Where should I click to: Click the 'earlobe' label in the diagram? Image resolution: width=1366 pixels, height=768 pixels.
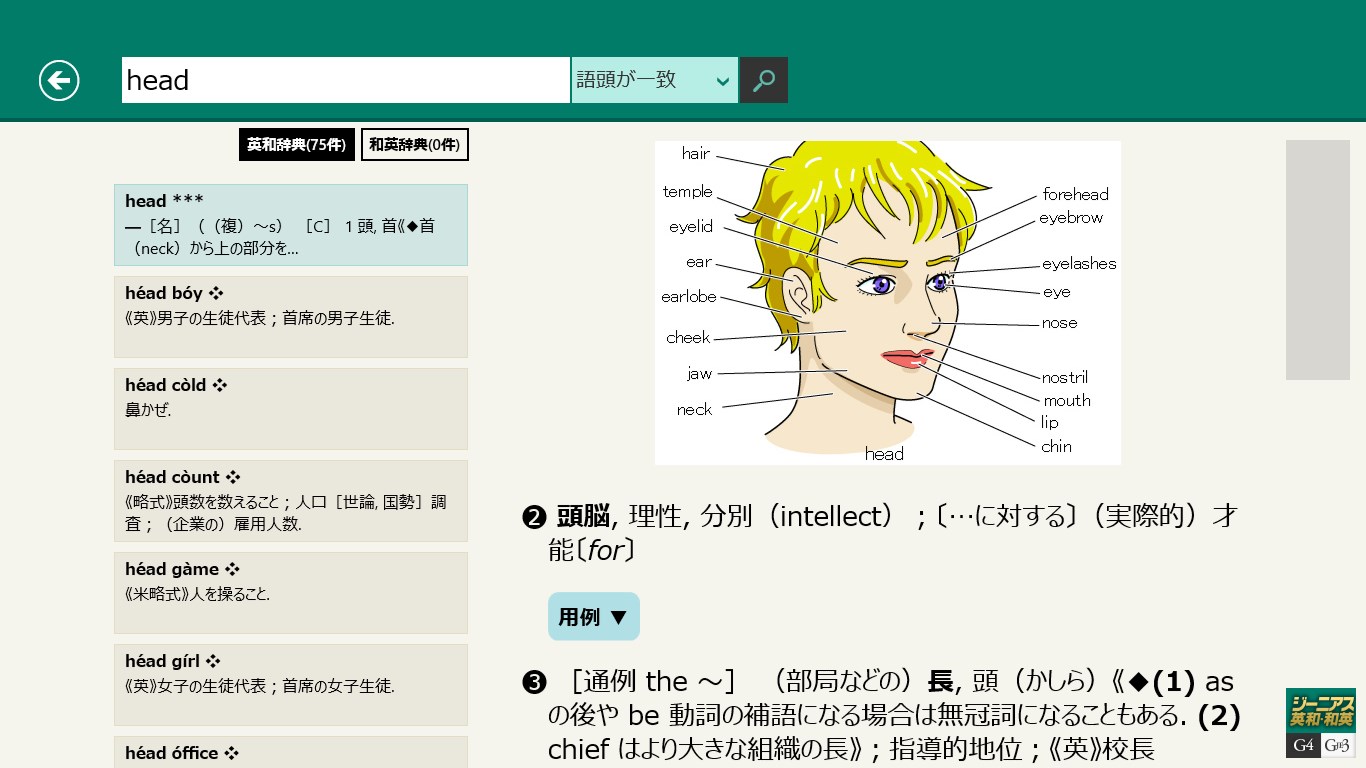click(689, 297)
